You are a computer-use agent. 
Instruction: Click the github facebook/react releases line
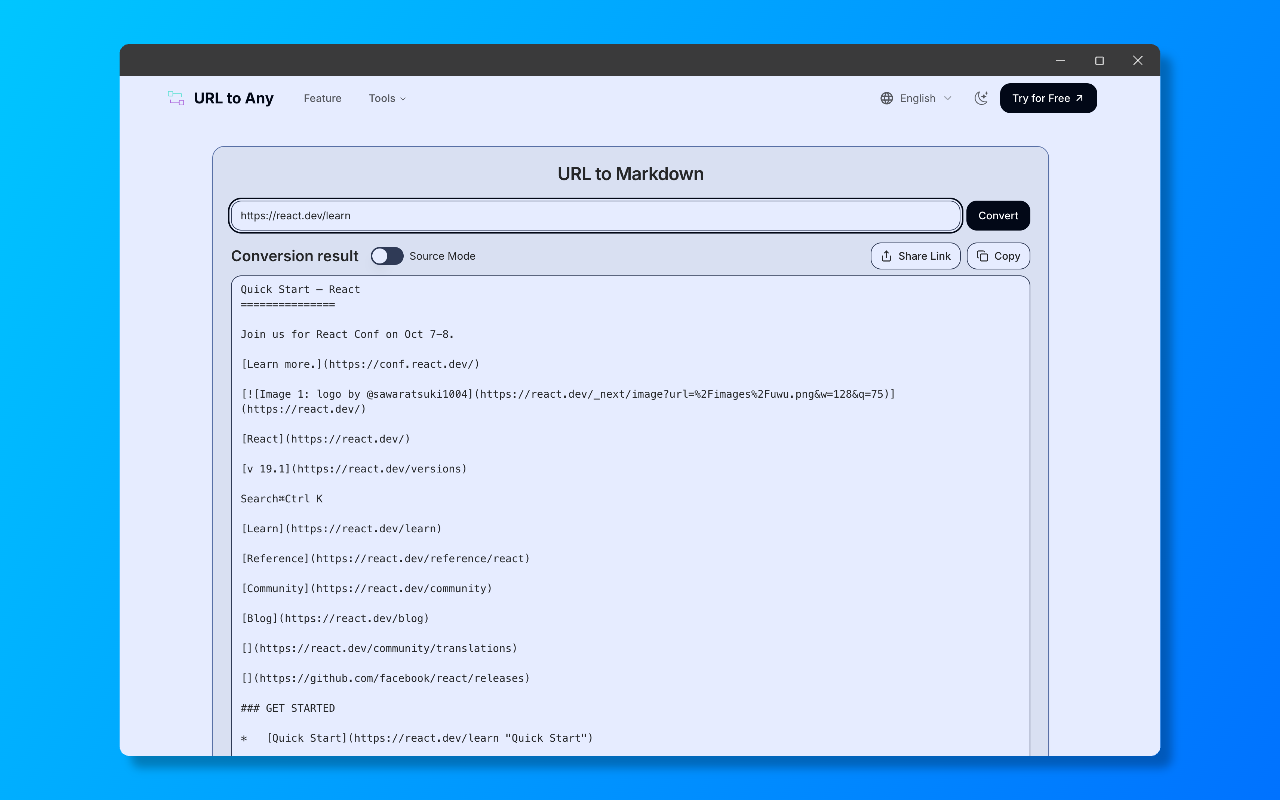[x=385, y=679]
